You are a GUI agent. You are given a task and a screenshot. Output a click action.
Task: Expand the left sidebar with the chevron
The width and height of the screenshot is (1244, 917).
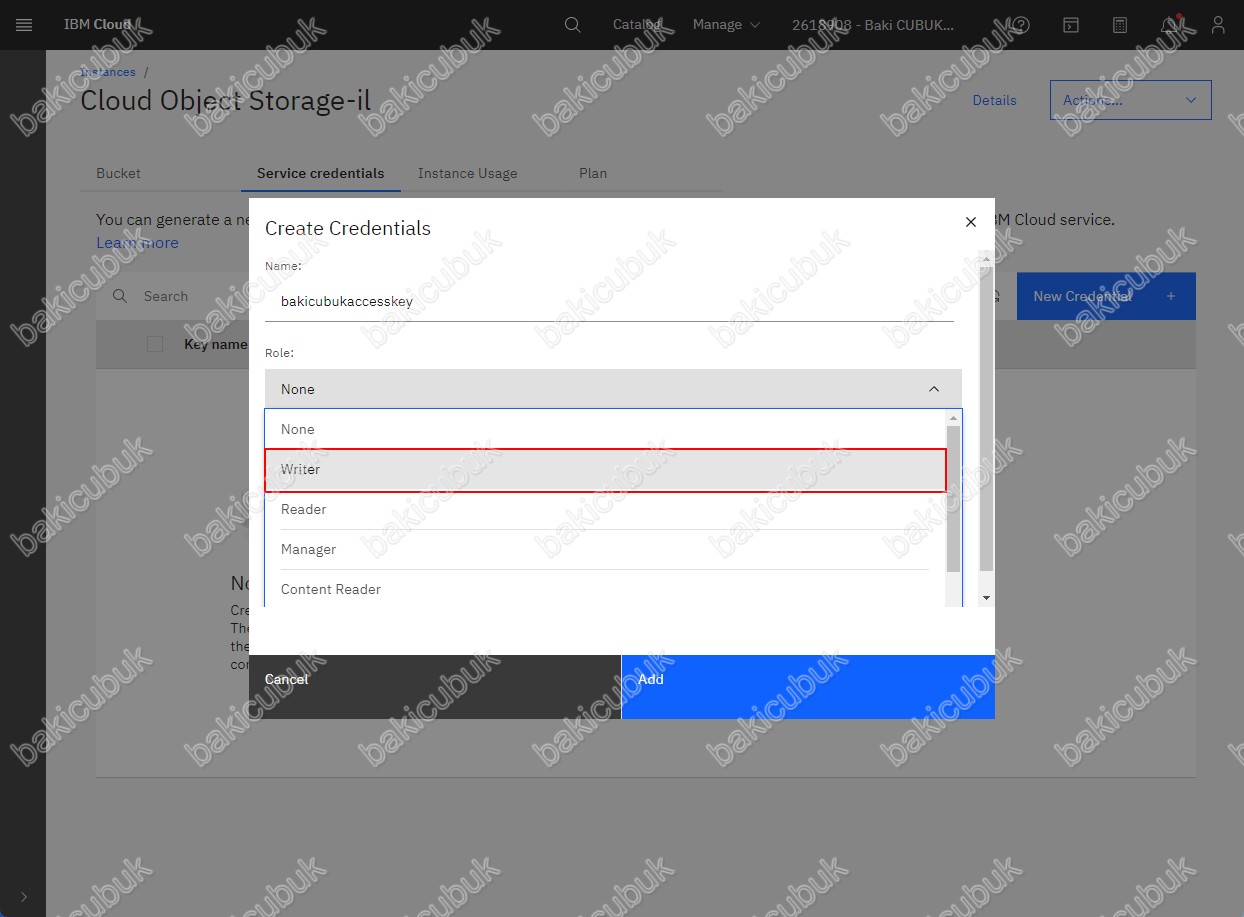24,897
